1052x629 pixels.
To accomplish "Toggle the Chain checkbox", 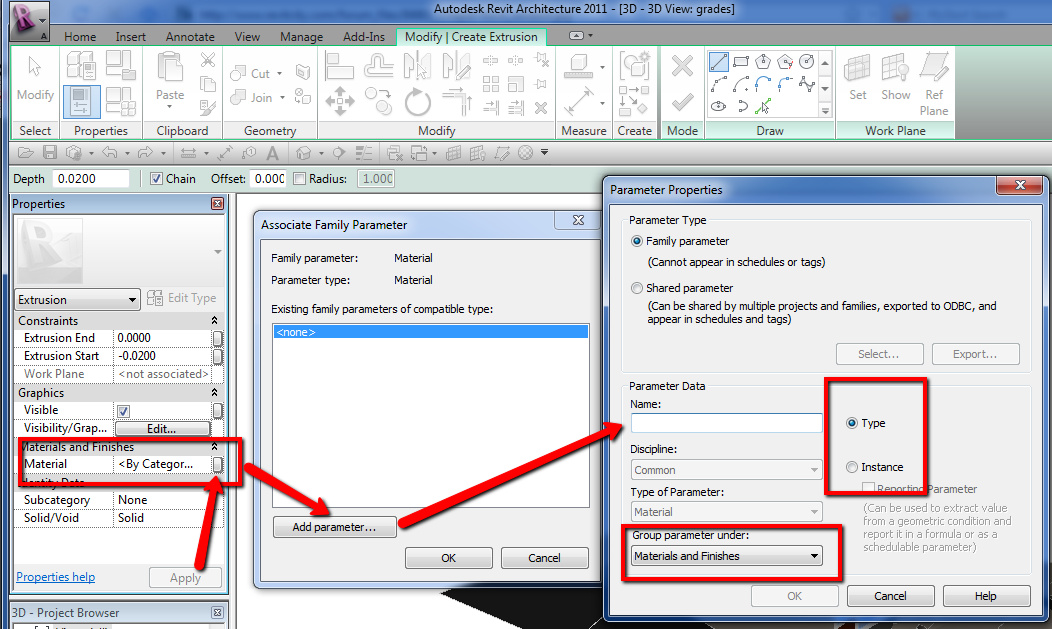I will pos(156,179).
